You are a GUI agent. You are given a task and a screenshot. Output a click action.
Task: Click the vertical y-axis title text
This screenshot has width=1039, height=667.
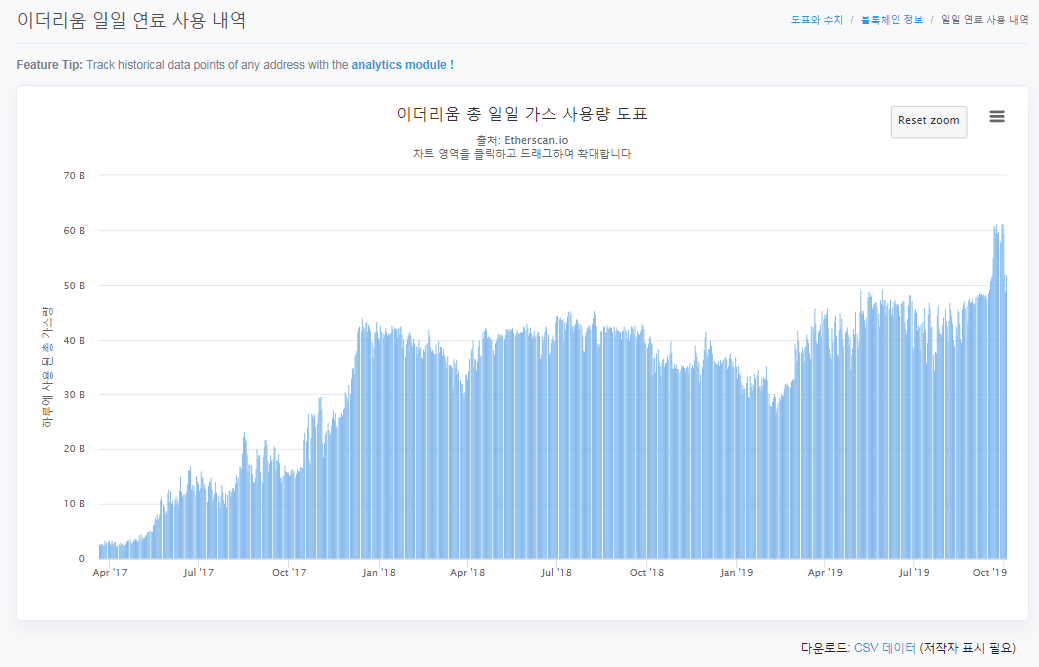point(46,368)
